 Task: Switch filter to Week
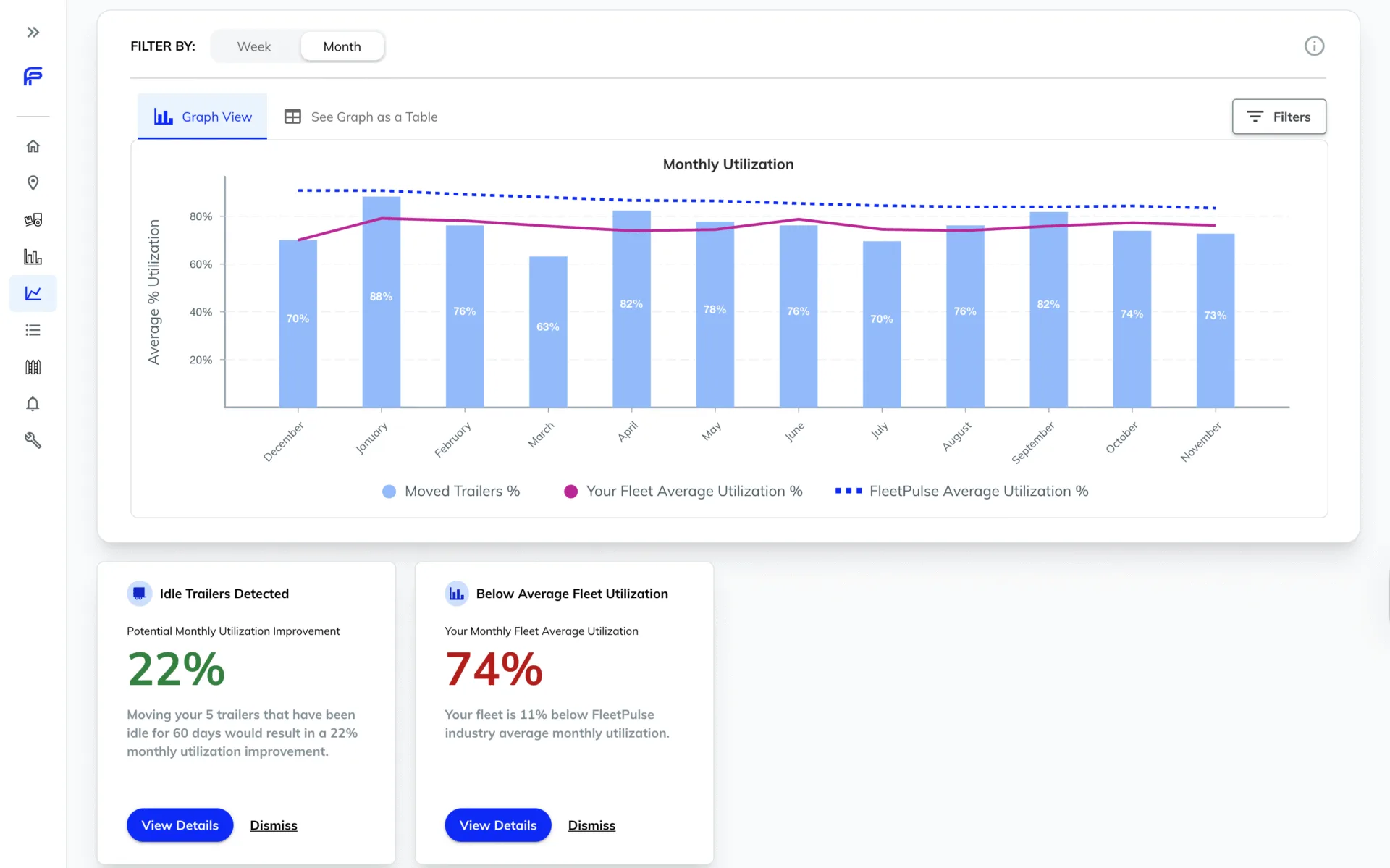pyautogui.click(x=254, y=46)
